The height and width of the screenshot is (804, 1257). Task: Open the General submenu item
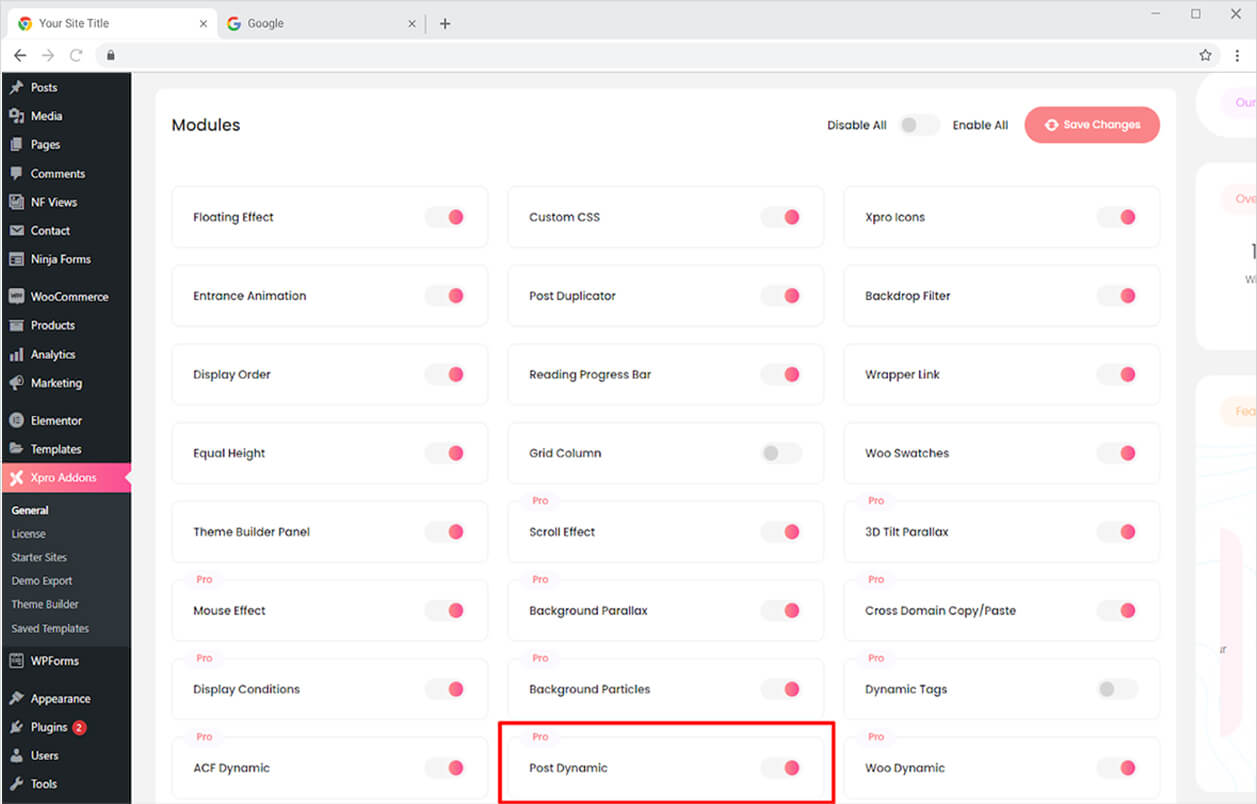click(x=30, y=510)
